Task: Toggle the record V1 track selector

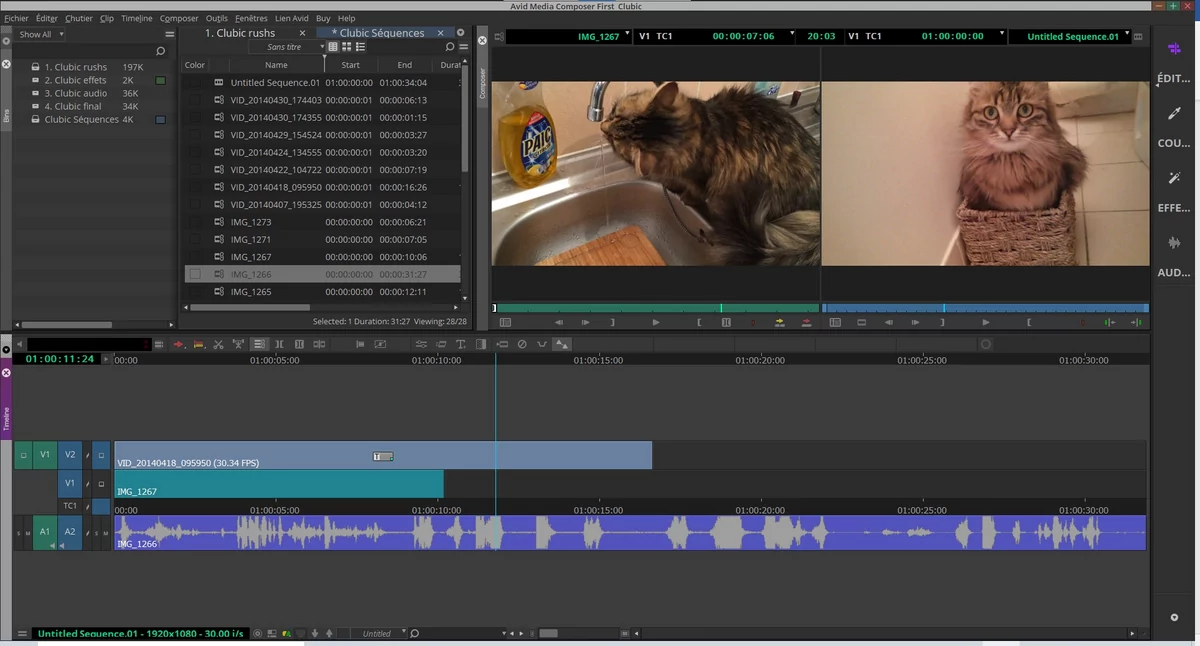Action: [70, 483]
